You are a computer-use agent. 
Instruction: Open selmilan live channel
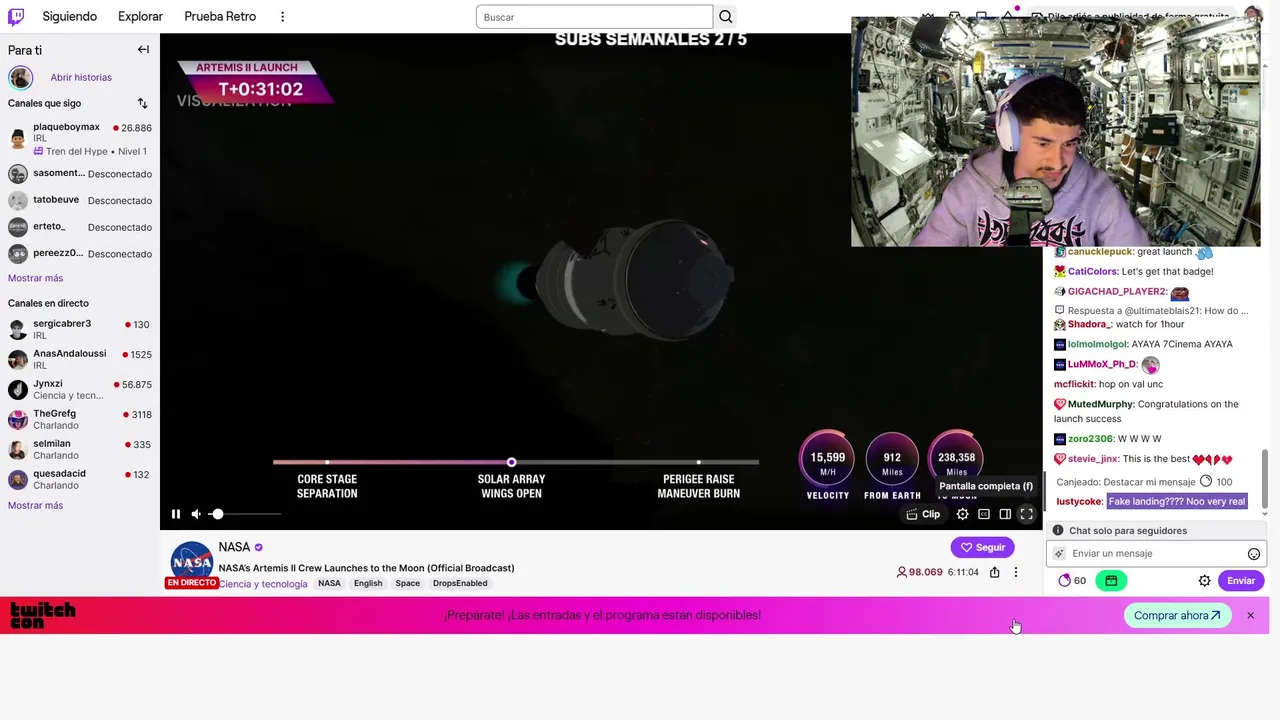[x=80, y=449]
